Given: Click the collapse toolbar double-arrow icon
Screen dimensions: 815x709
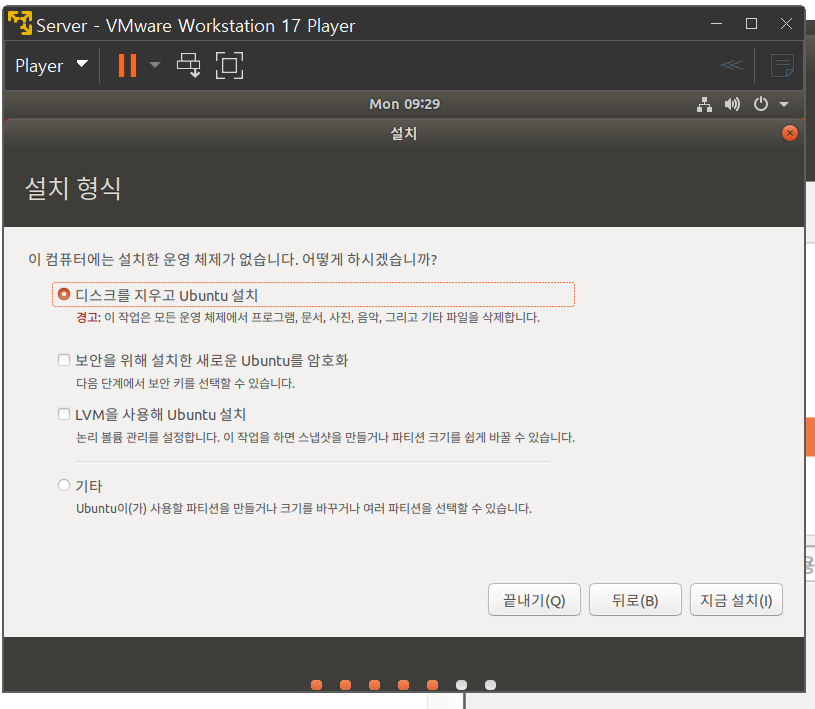Looking at the screenshot, I should [x=732, y=65].
